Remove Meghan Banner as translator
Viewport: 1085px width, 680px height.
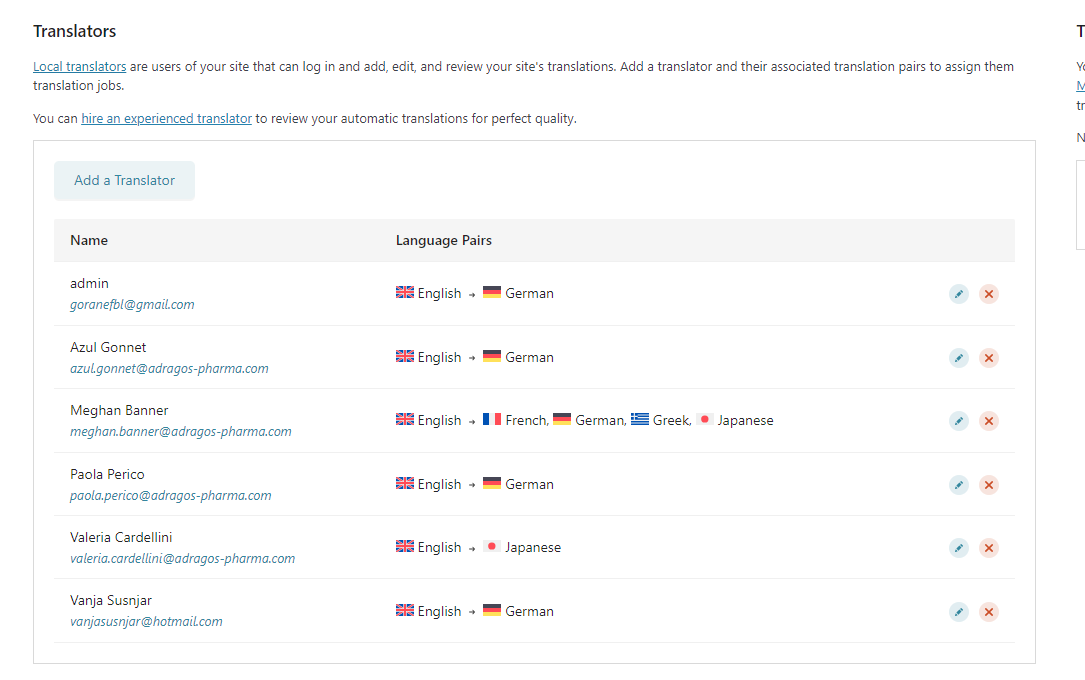tap(989, 421)
